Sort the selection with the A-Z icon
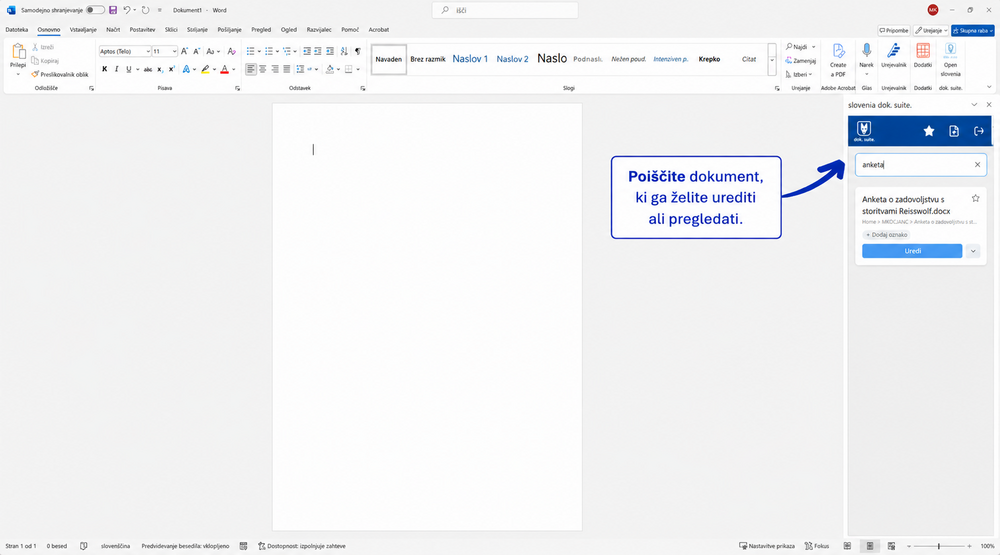Image resolution: width=1000 pixels, height=555 pixels. point(344,51)
